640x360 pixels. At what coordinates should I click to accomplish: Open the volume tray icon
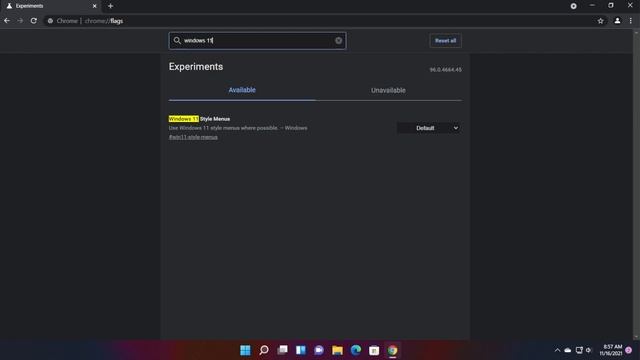tap(589, 350)
